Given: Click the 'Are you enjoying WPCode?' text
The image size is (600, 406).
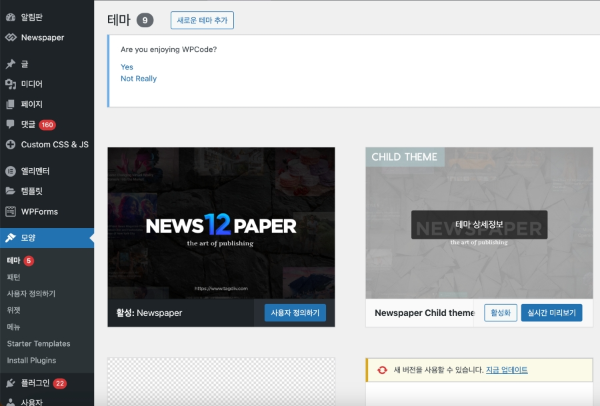Looking at the screenshot, I should [x=169, y=49].
